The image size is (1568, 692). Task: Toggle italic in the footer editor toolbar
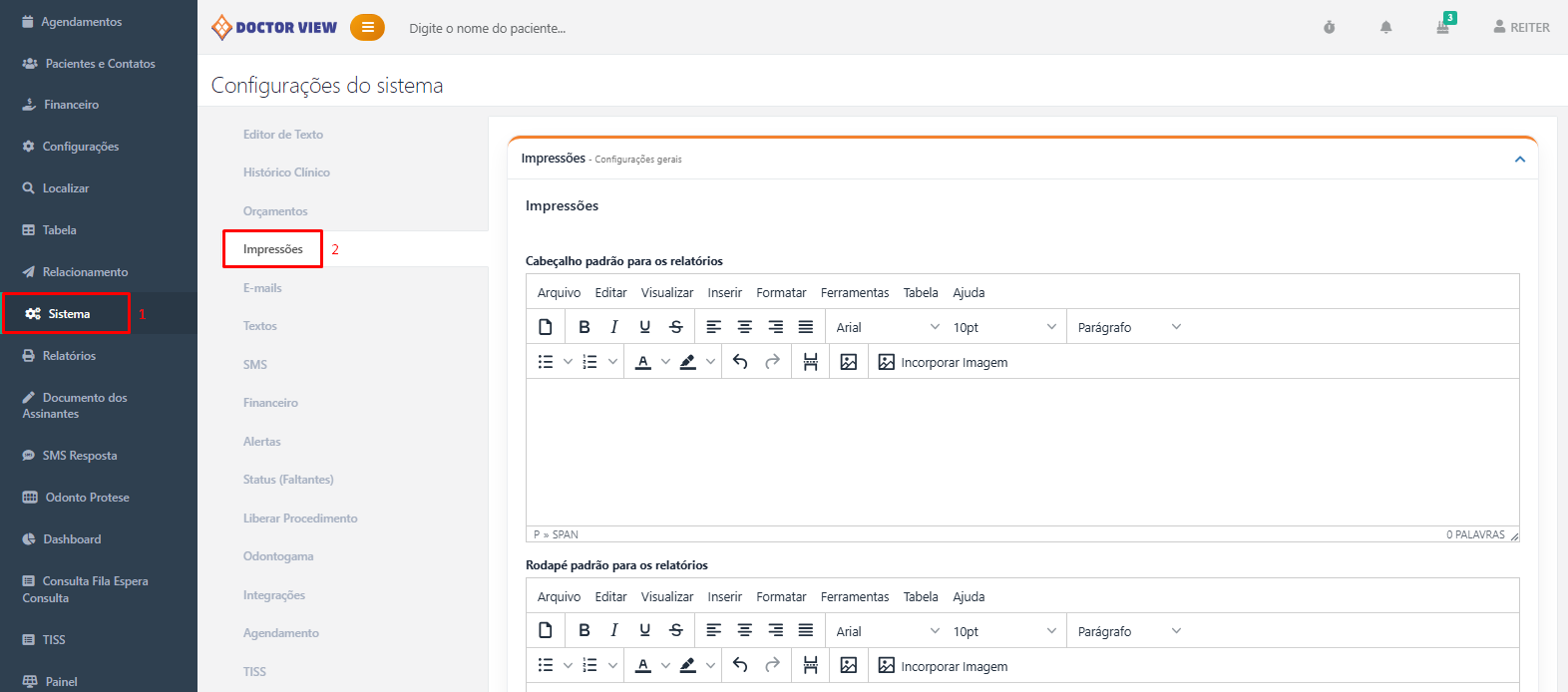click(614, 630)
